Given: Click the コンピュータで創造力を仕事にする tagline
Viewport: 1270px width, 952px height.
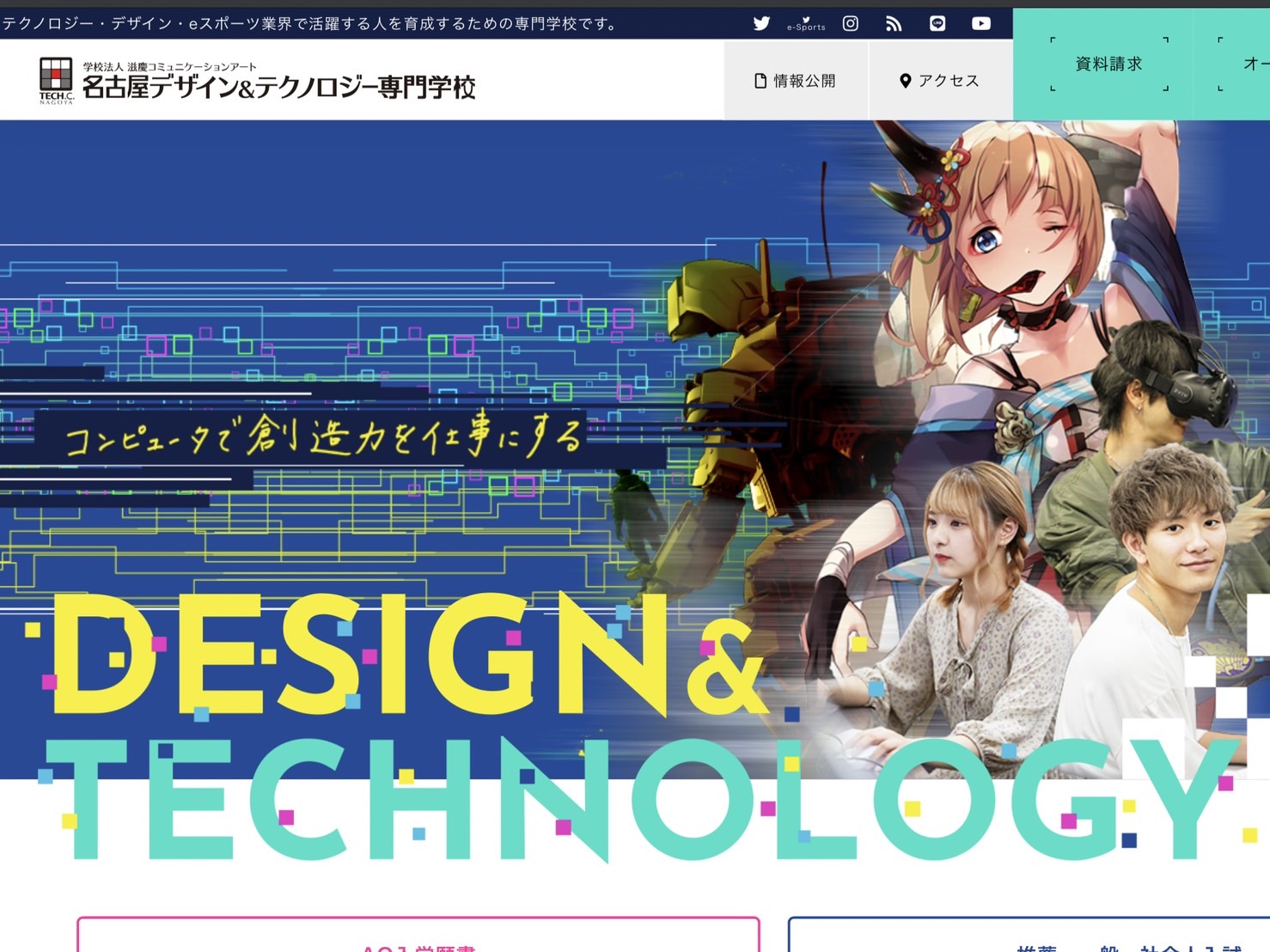Looking at the screenshot, I should pyautogui.click(x=324, y=436).
